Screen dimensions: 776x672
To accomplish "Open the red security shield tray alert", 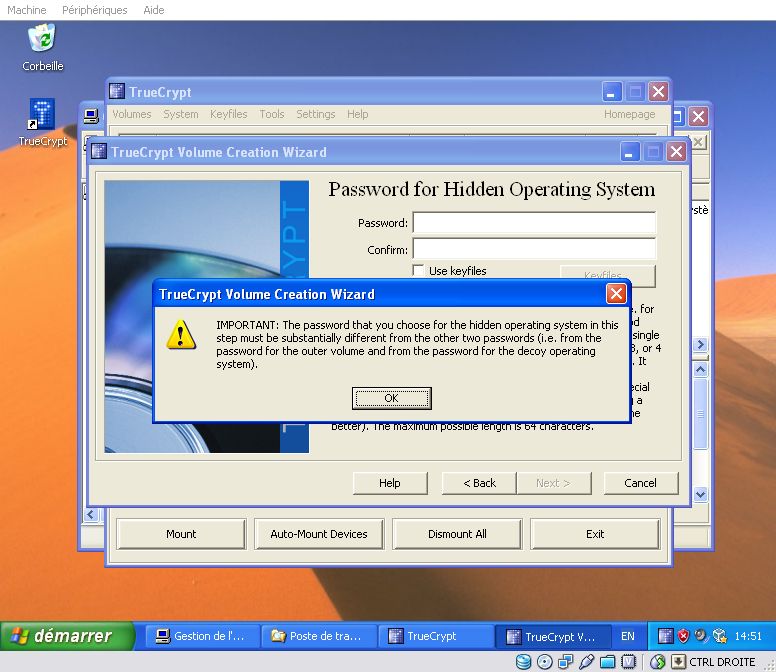I will tap(683, 636).
